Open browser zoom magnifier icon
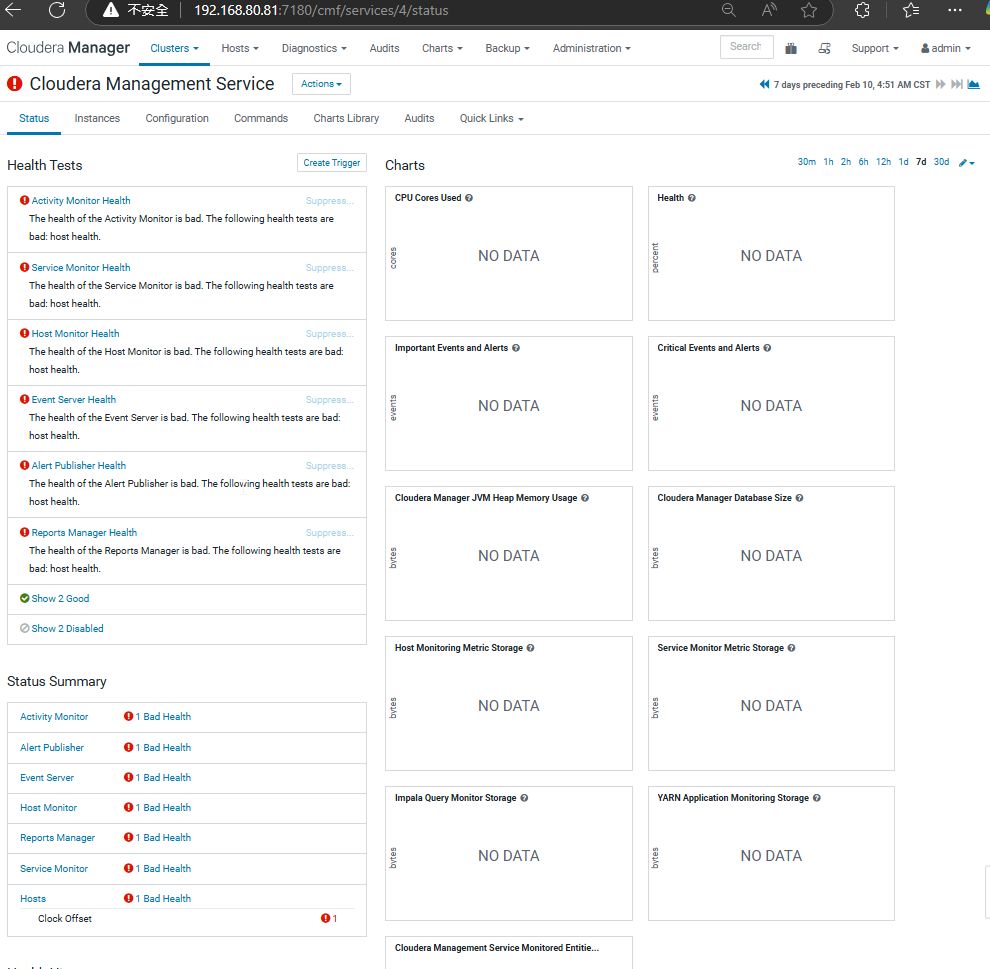 point(729,9)
